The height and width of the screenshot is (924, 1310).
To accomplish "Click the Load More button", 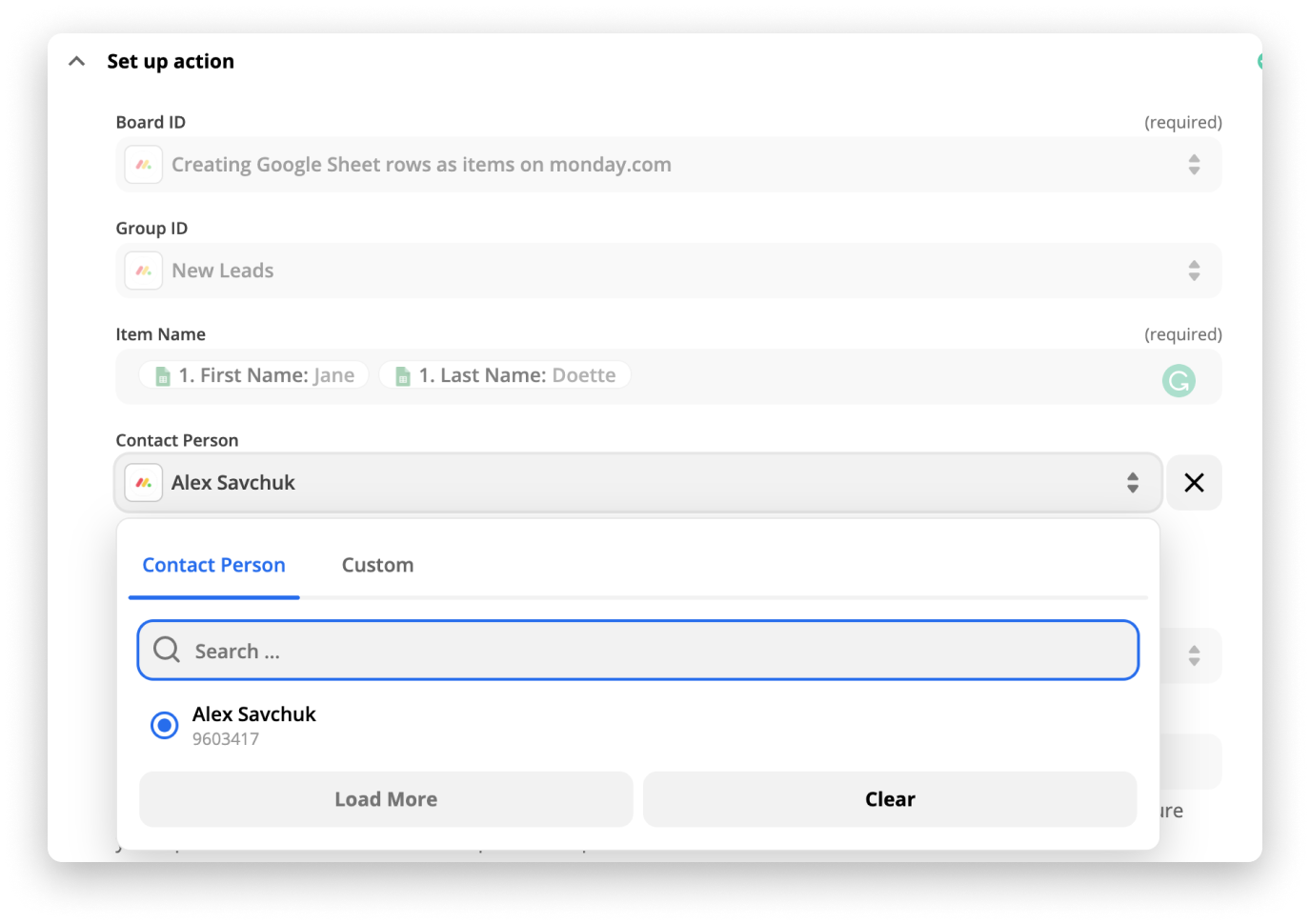I will 386,799.
